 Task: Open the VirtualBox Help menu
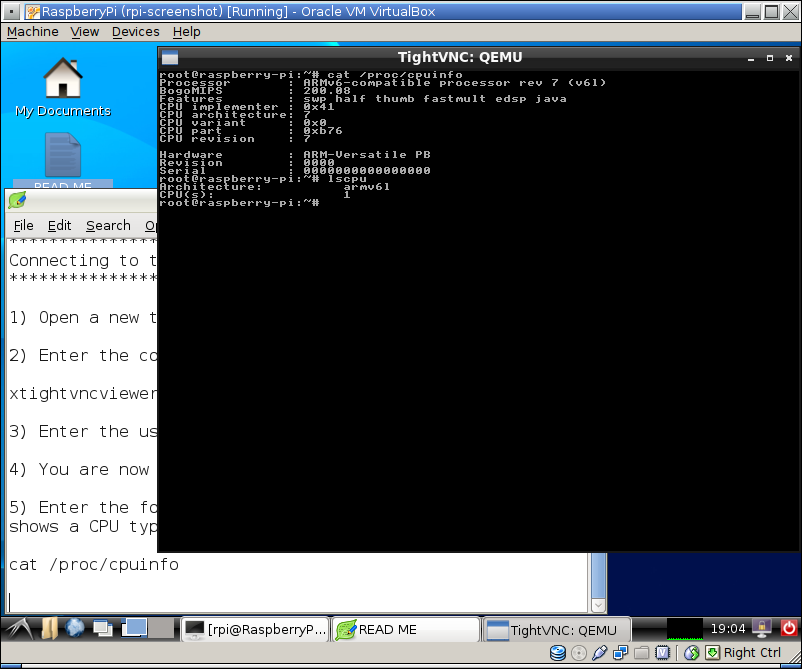click(x=186, y=32)
